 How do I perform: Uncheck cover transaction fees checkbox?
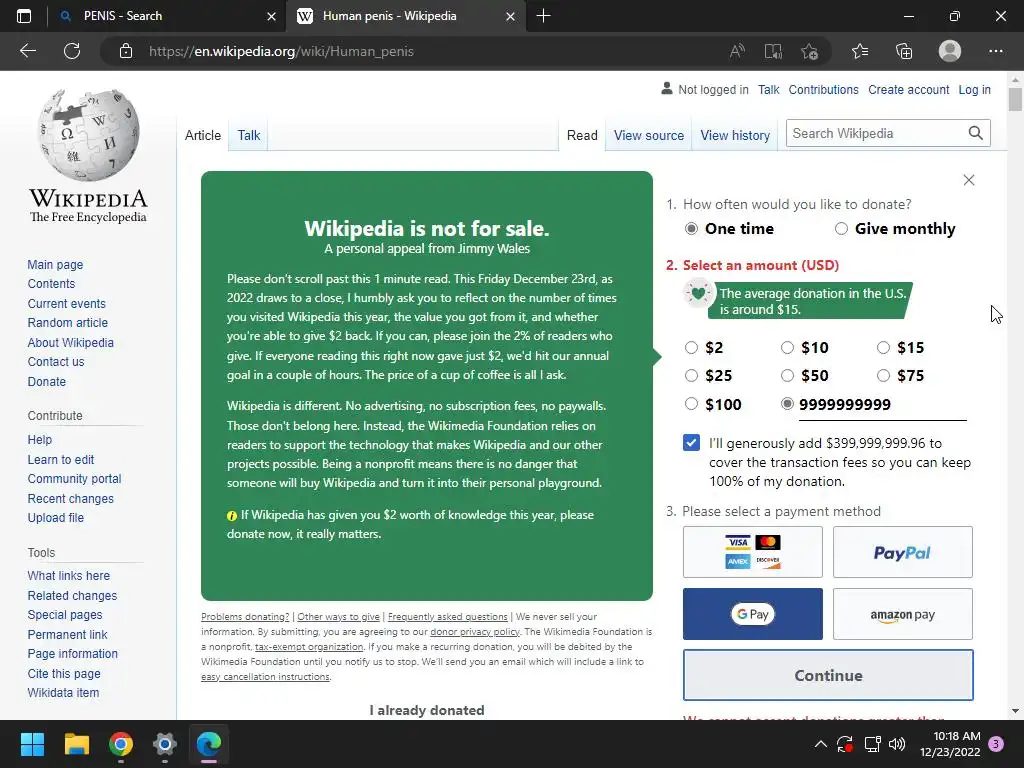tap(691, 443)
